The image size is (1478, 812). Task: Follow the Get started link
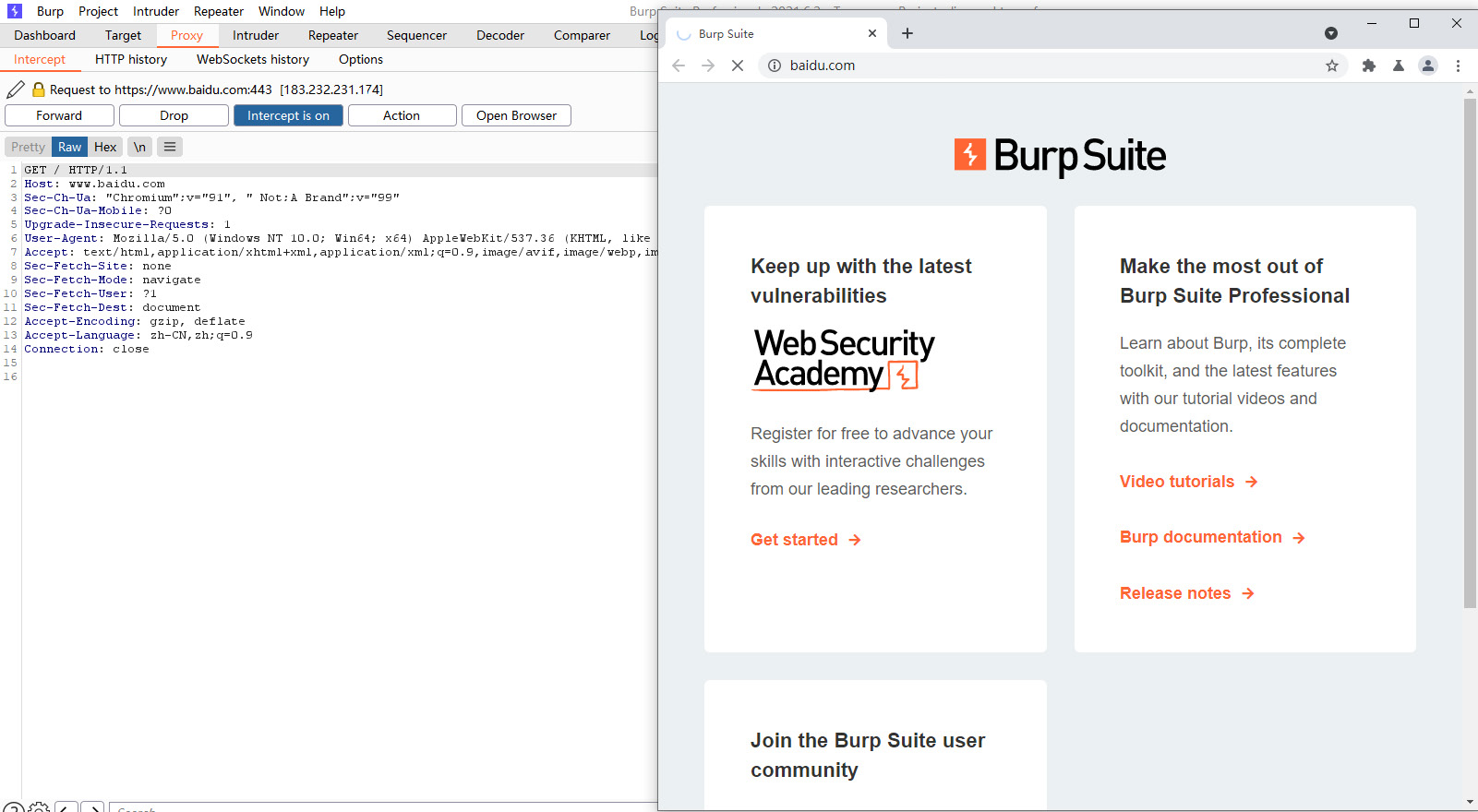coord(806,540)
